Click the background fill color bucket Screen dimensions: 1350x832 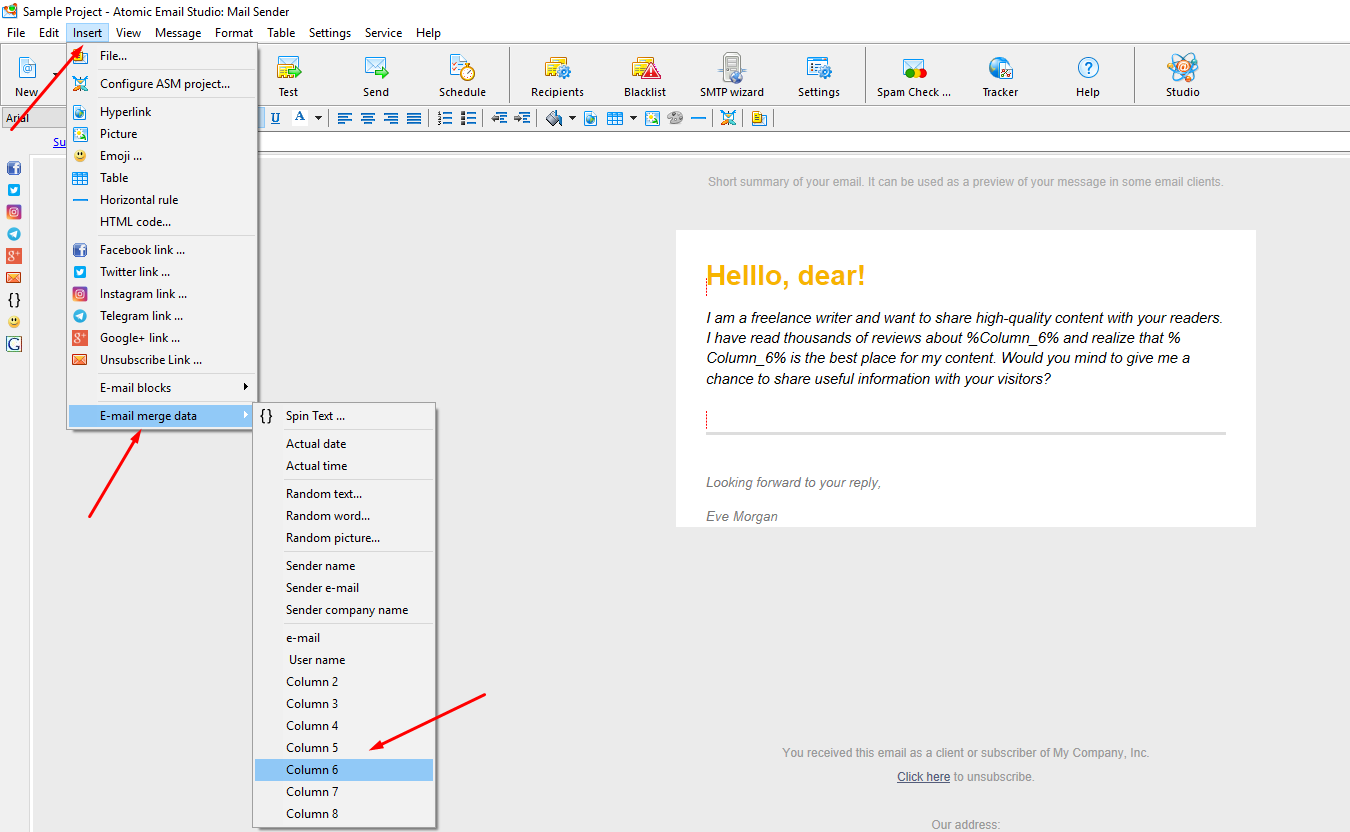(x=554, y=118)
